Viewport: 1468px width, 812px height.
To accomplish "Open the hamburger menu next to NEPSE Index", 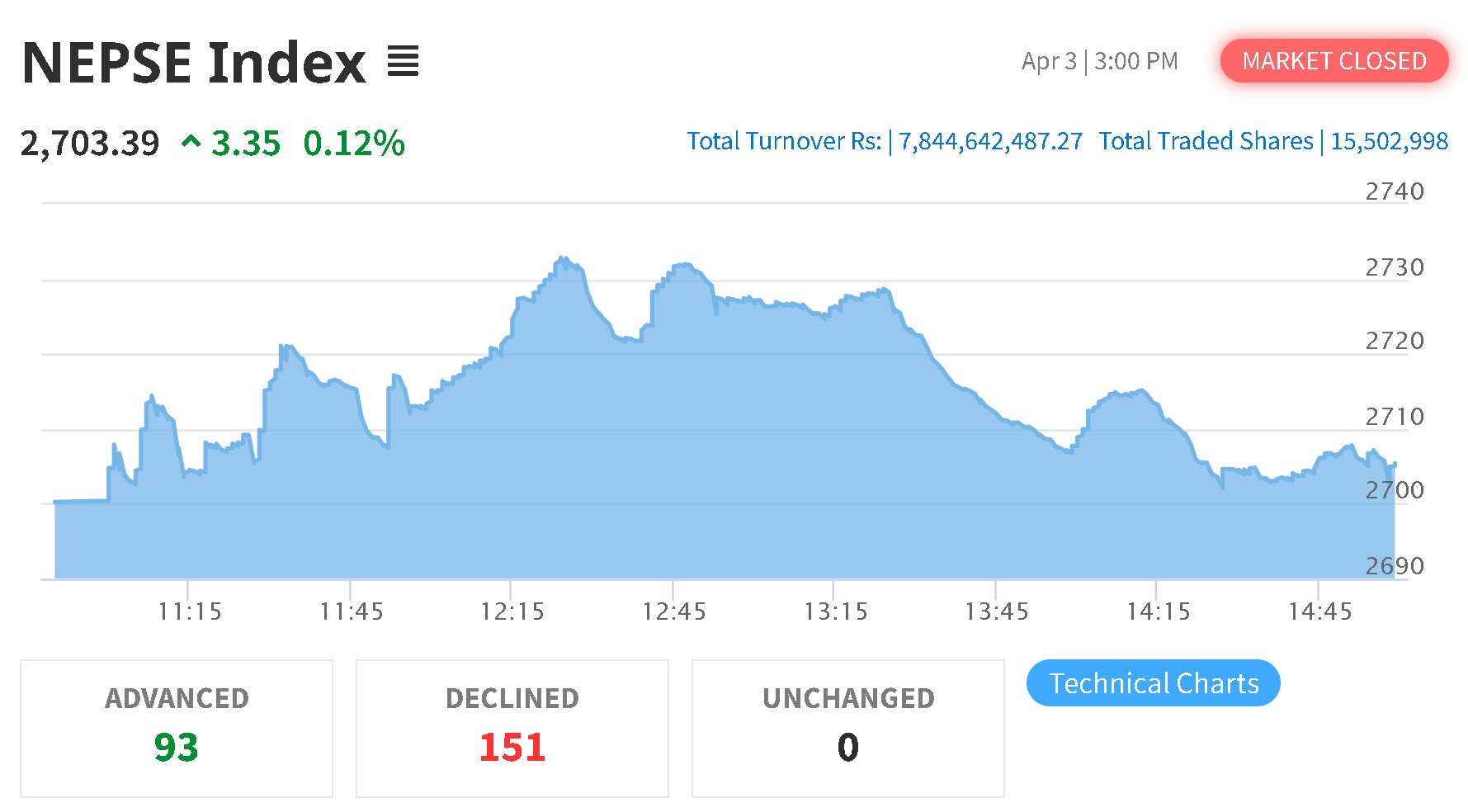I will [403, 61].
